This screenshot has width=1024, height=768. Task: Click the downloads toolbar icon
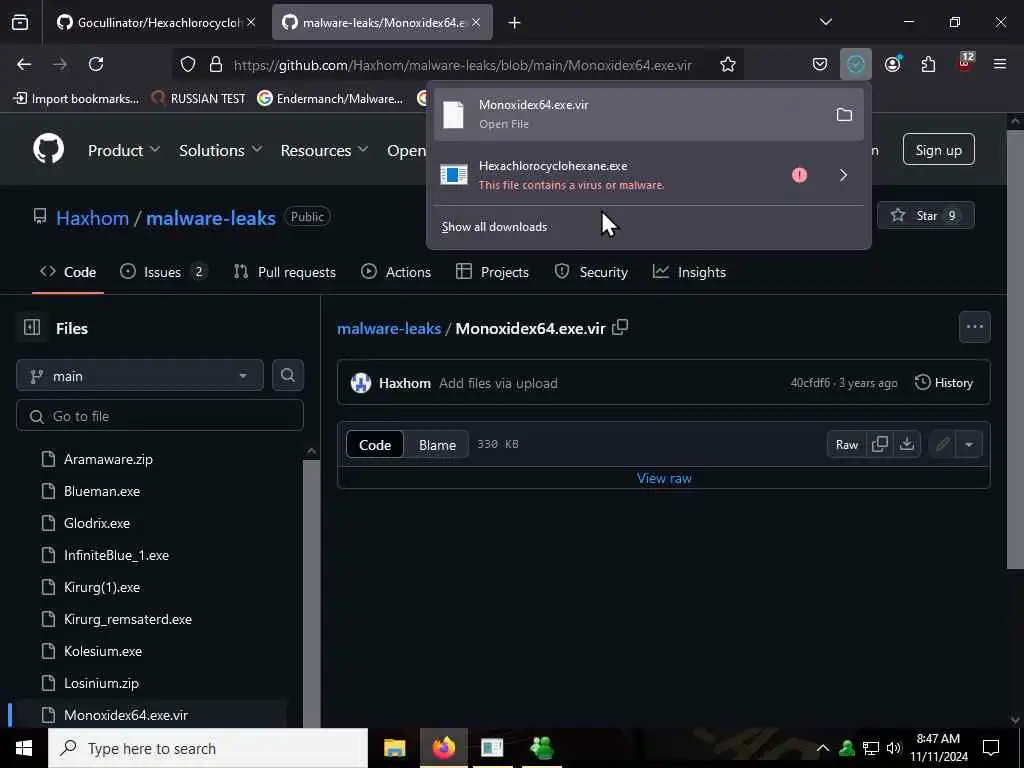[856, 64]
